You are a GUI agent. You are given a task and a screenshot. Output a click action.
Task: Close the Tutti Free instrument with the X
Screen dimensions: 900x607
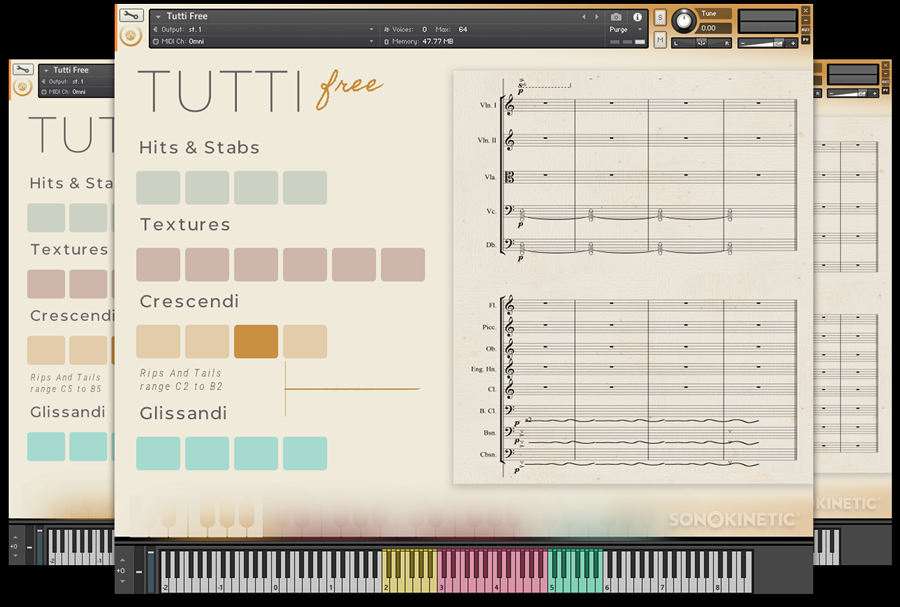point(806,10)
